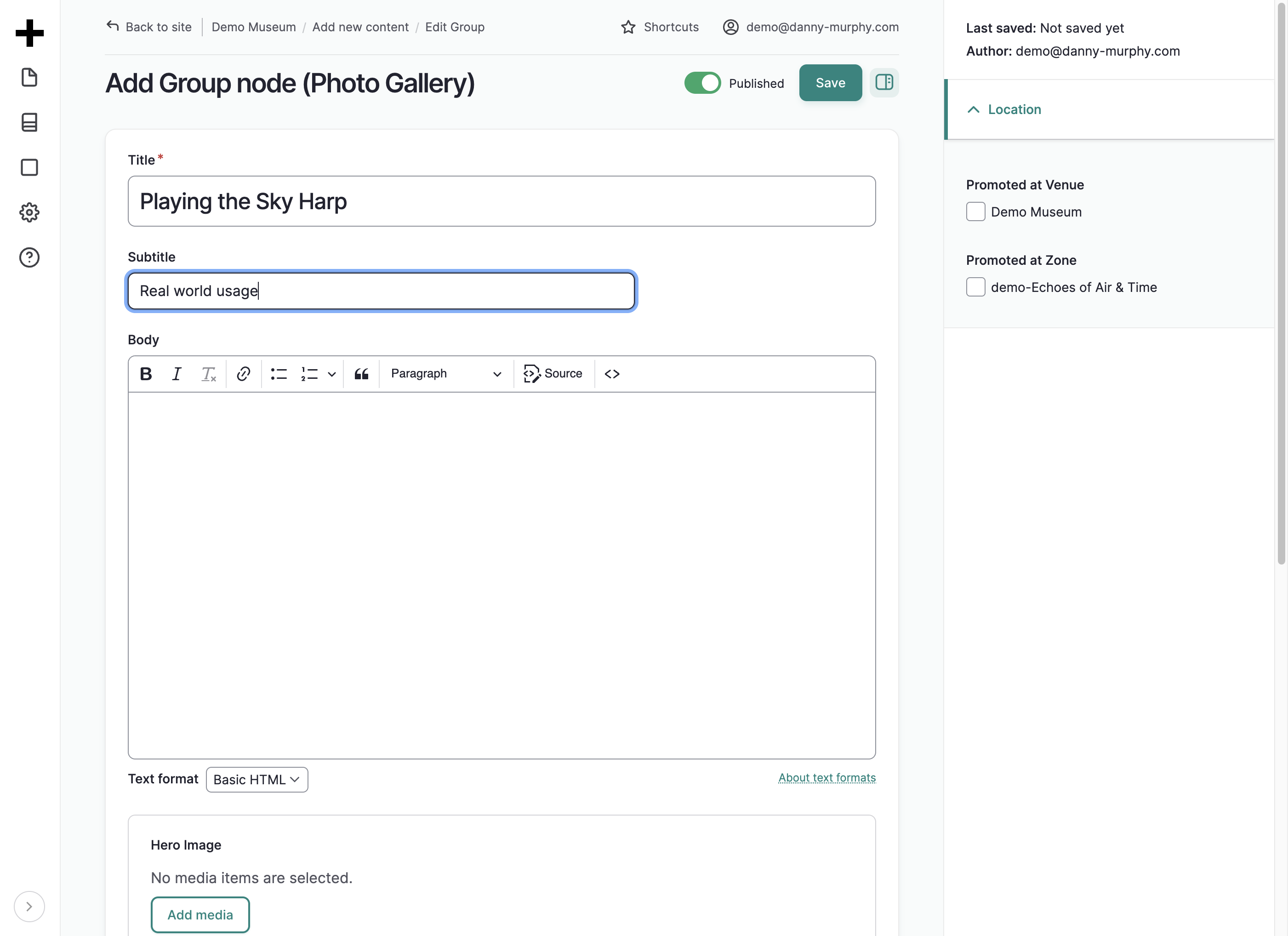
Task: Check demo-Echoes of Air & Time checkbox
Action: tap(976, 287)
